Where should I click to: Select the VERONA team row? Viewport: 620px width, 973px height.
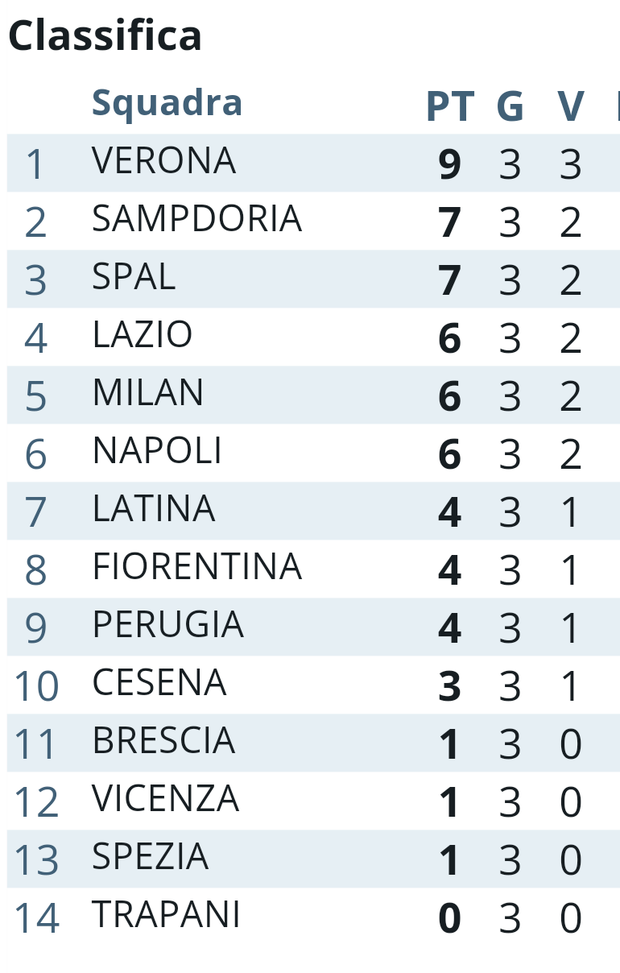(164, 161)
